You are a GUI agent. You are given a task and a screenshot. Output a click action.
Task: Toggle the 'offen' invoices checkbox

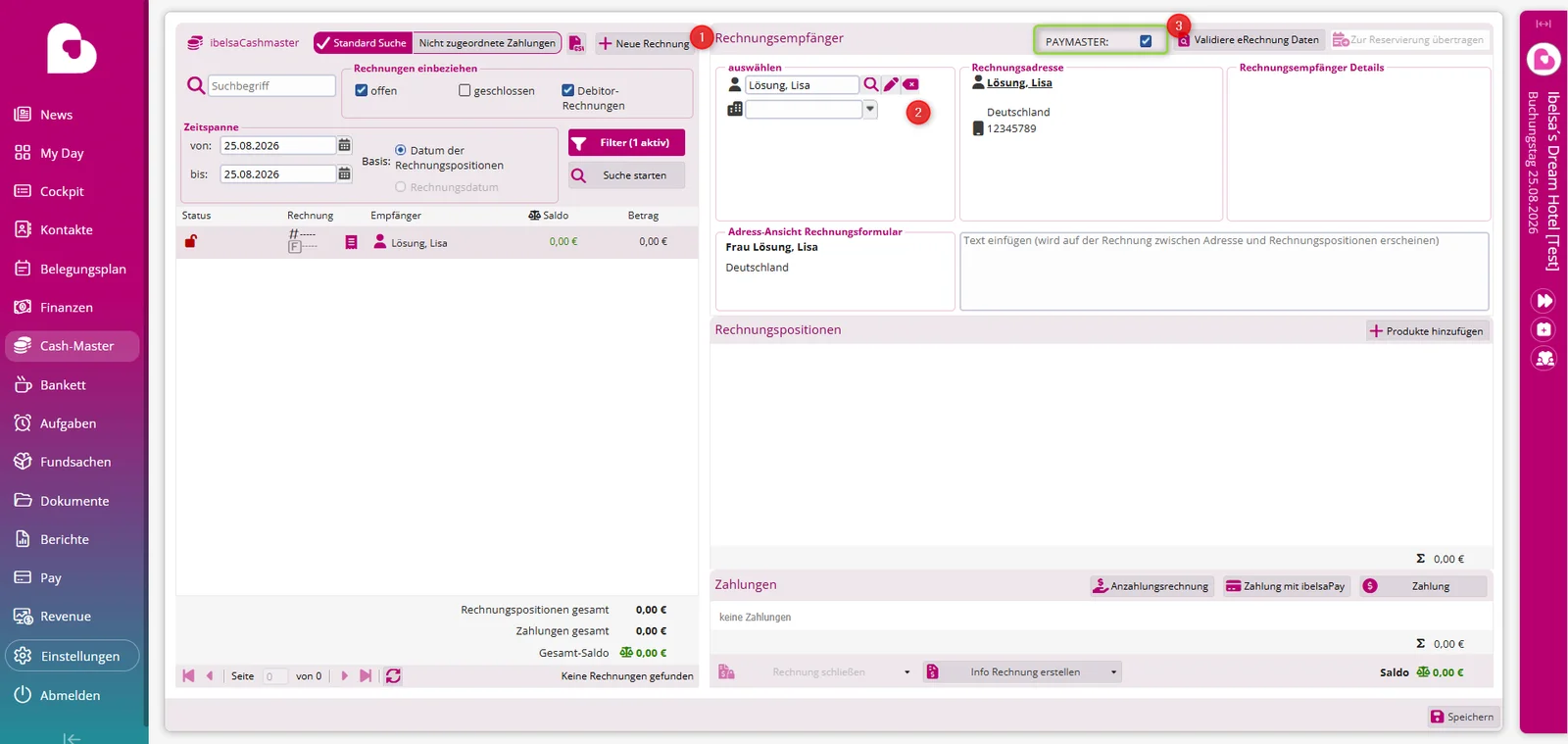click(x=362, y=90)
